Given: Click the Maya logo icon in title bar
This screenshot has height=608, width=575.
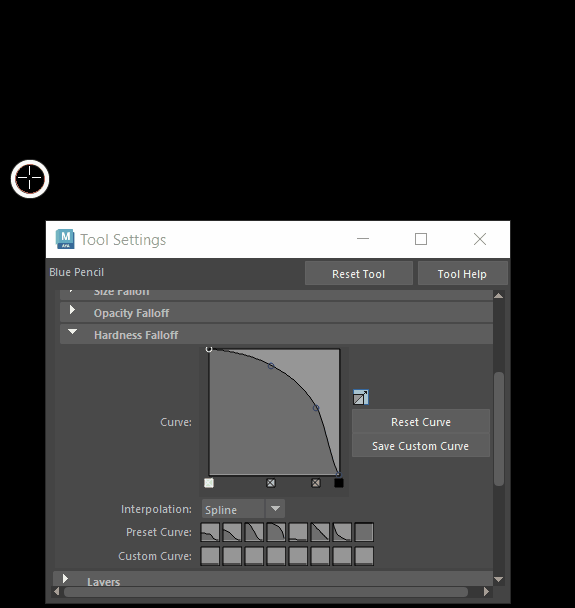Looking at the screenshot, I should click(x=65, y=239).
